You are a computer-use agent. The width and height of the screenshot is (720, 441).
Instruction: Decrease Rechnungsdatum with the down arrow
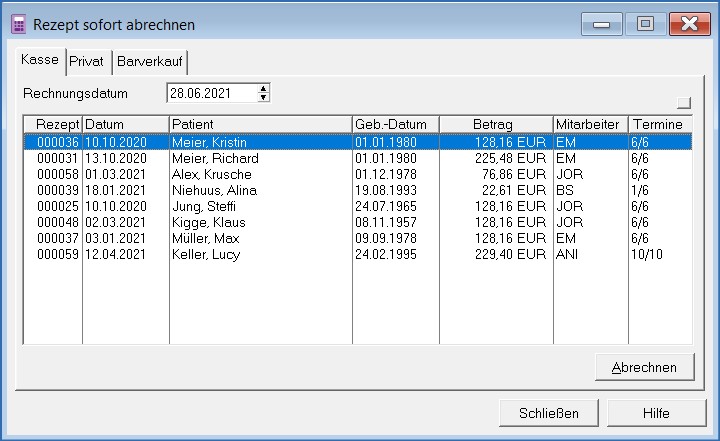[264, 97]
